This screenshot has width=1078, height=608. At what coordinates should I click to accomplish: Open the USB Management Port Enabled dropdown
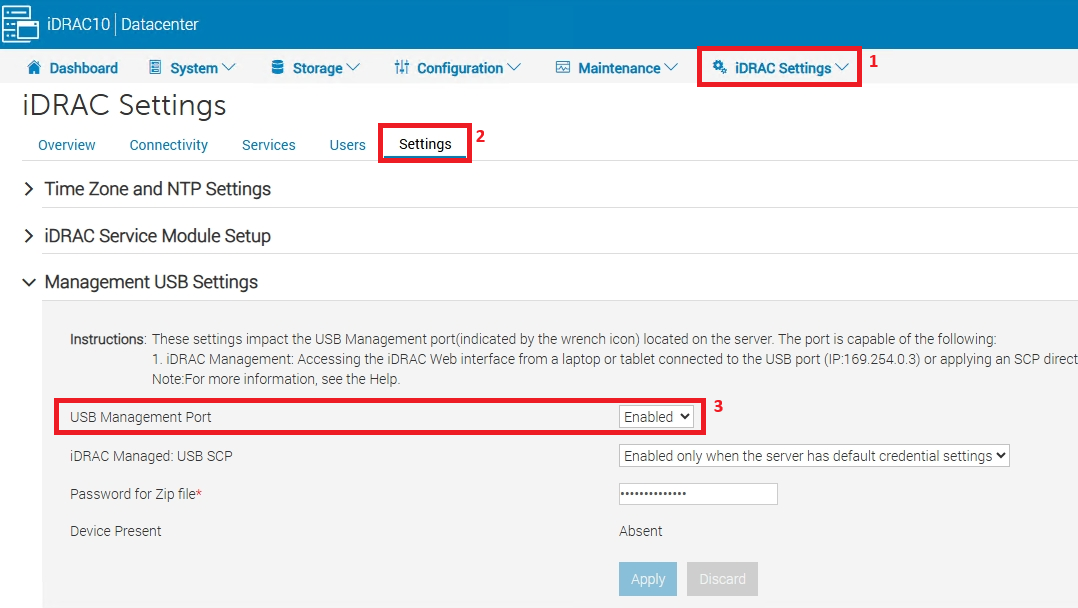coord(656,417)
